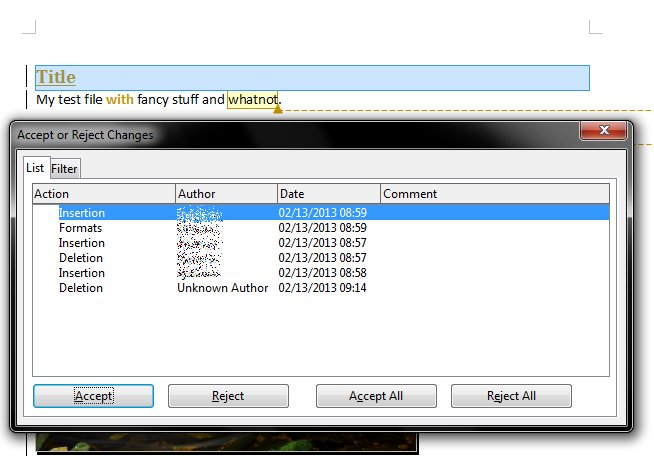Close the Accept or Reject Changes dialog

click(603, 130)
